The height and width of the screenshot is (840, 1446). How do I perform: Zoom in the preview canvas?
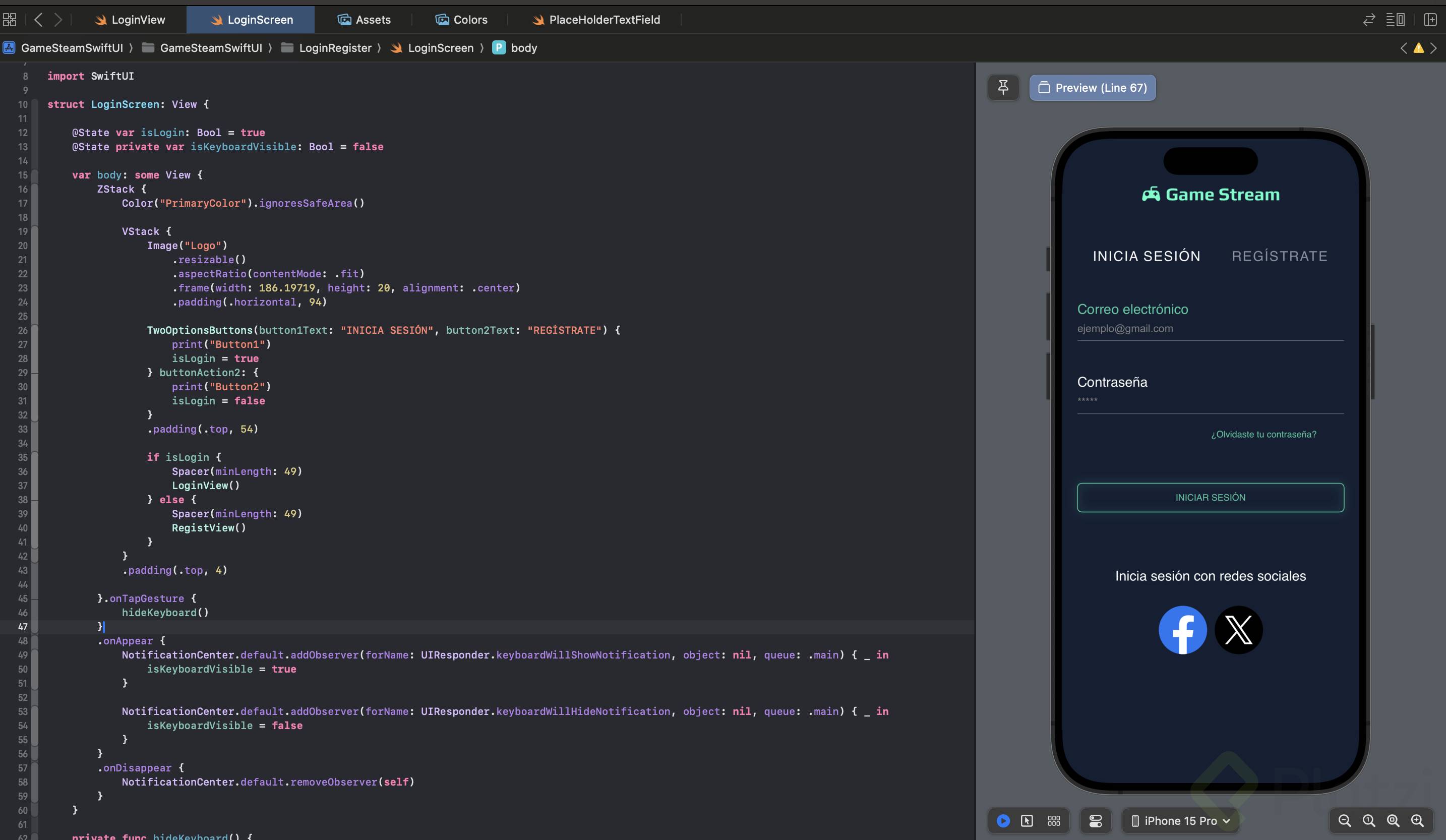(x=1417, y=821)
